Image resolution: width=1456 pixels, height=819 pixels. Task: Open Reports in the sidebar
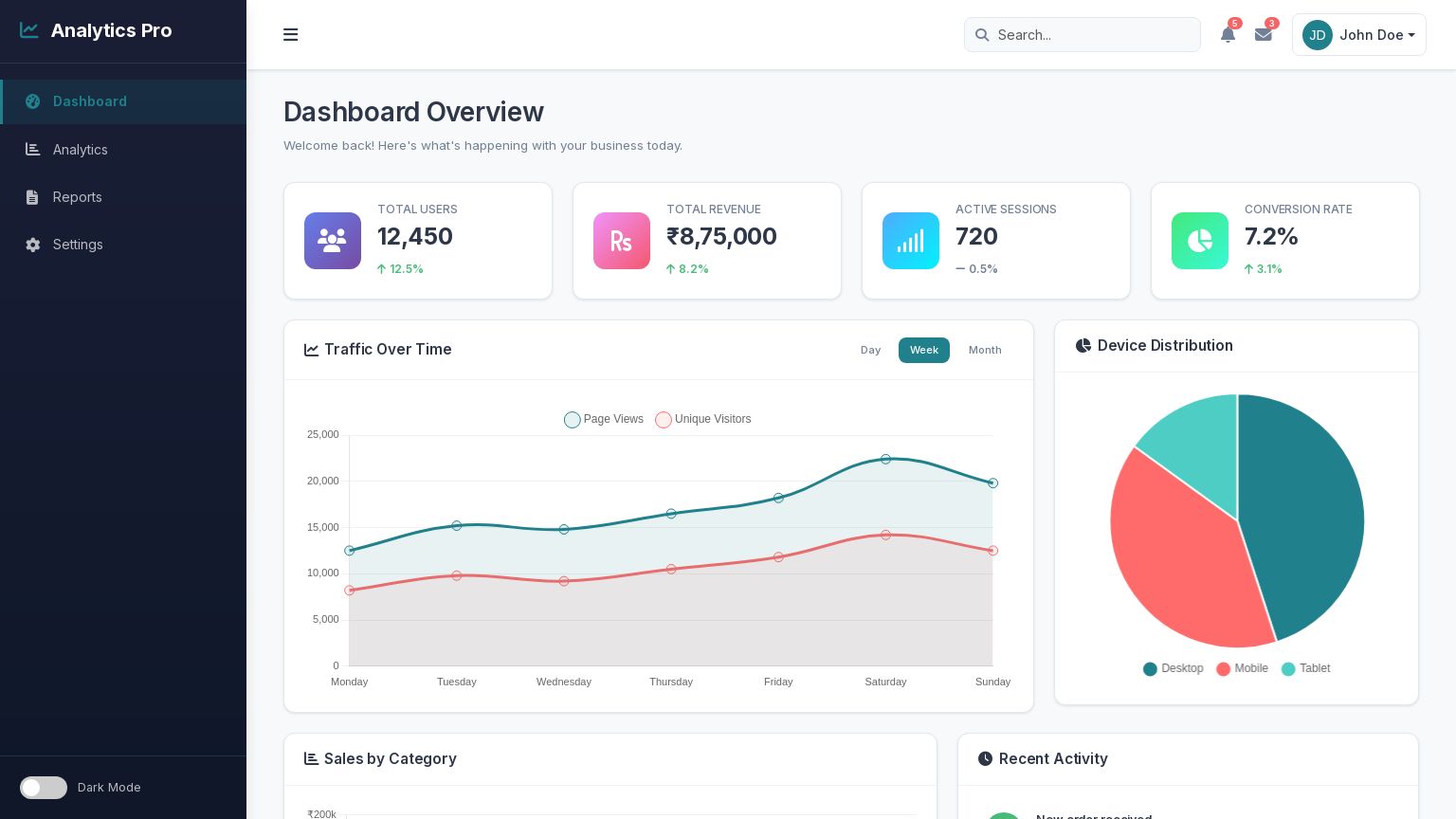77,197
